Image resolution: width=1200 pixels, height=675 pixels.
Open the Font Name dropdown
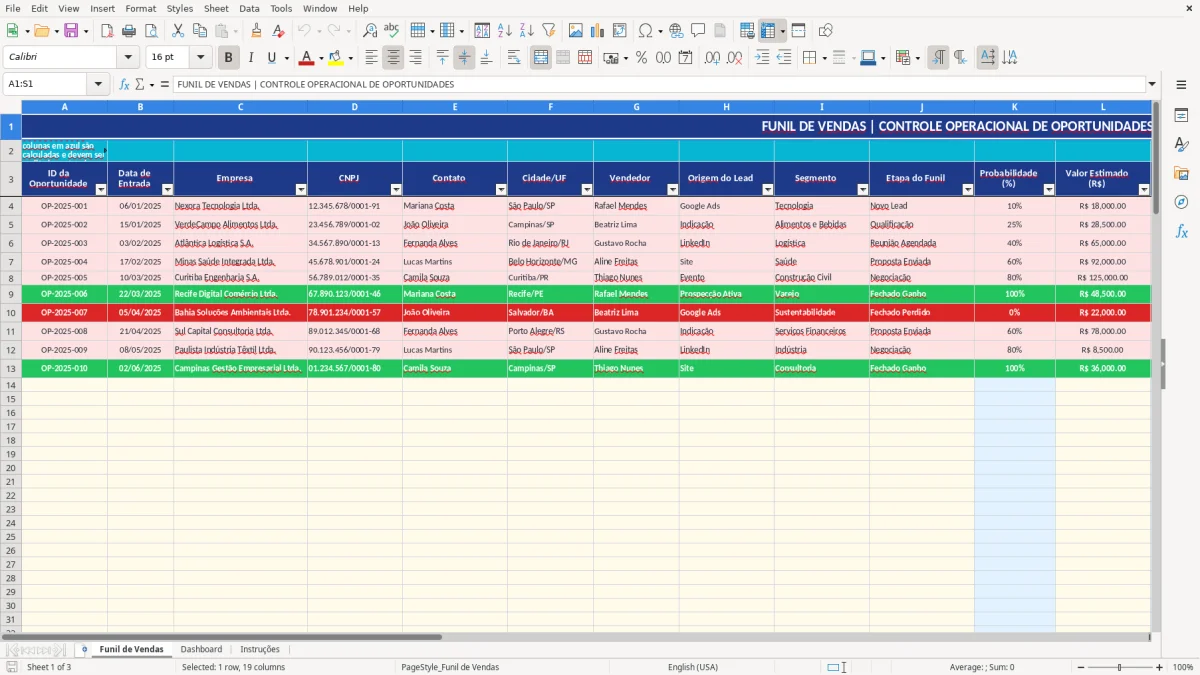127,58
